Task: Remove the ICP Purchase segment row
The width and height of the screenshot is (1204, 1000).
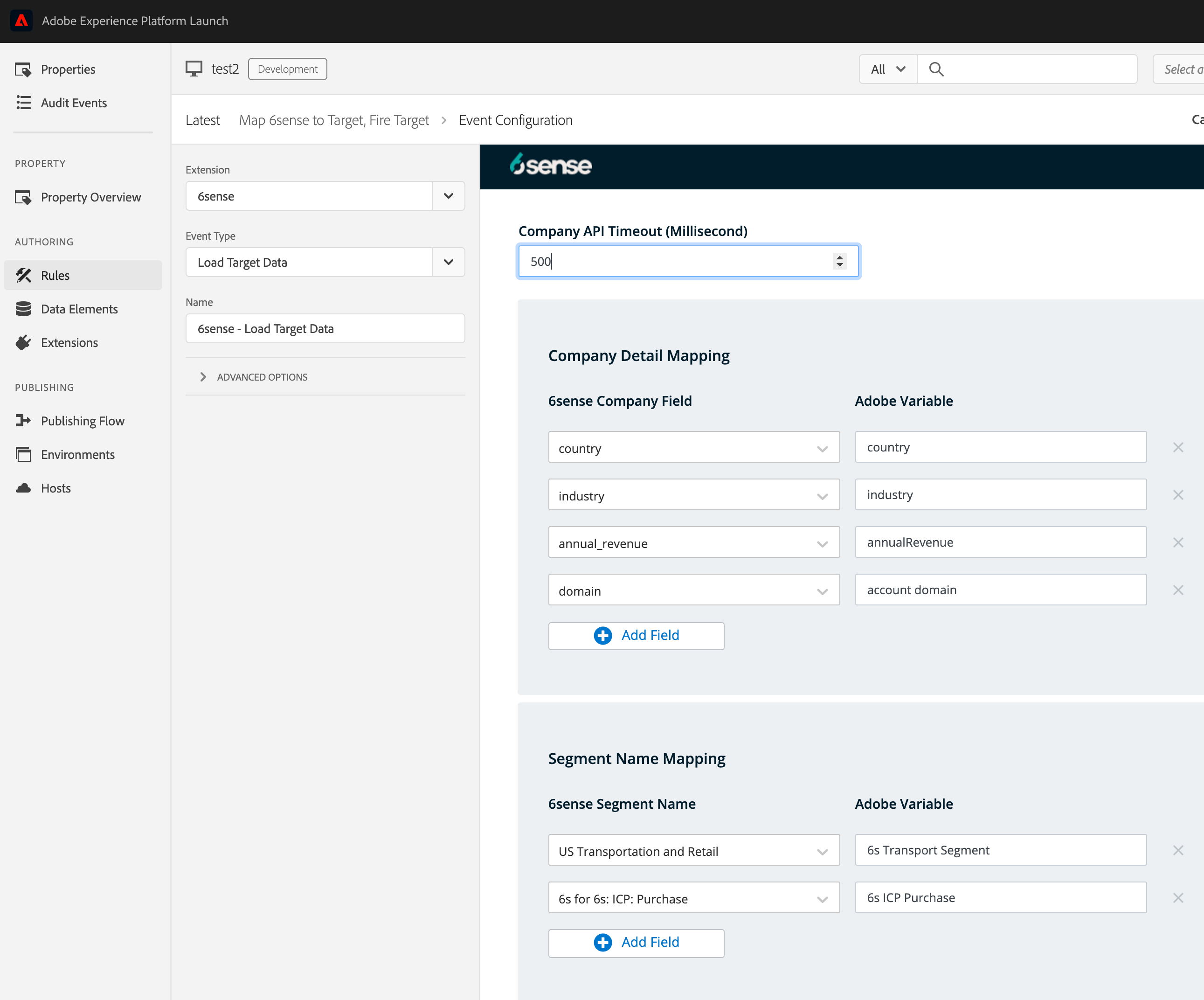Action: (x=1178, y=898)
